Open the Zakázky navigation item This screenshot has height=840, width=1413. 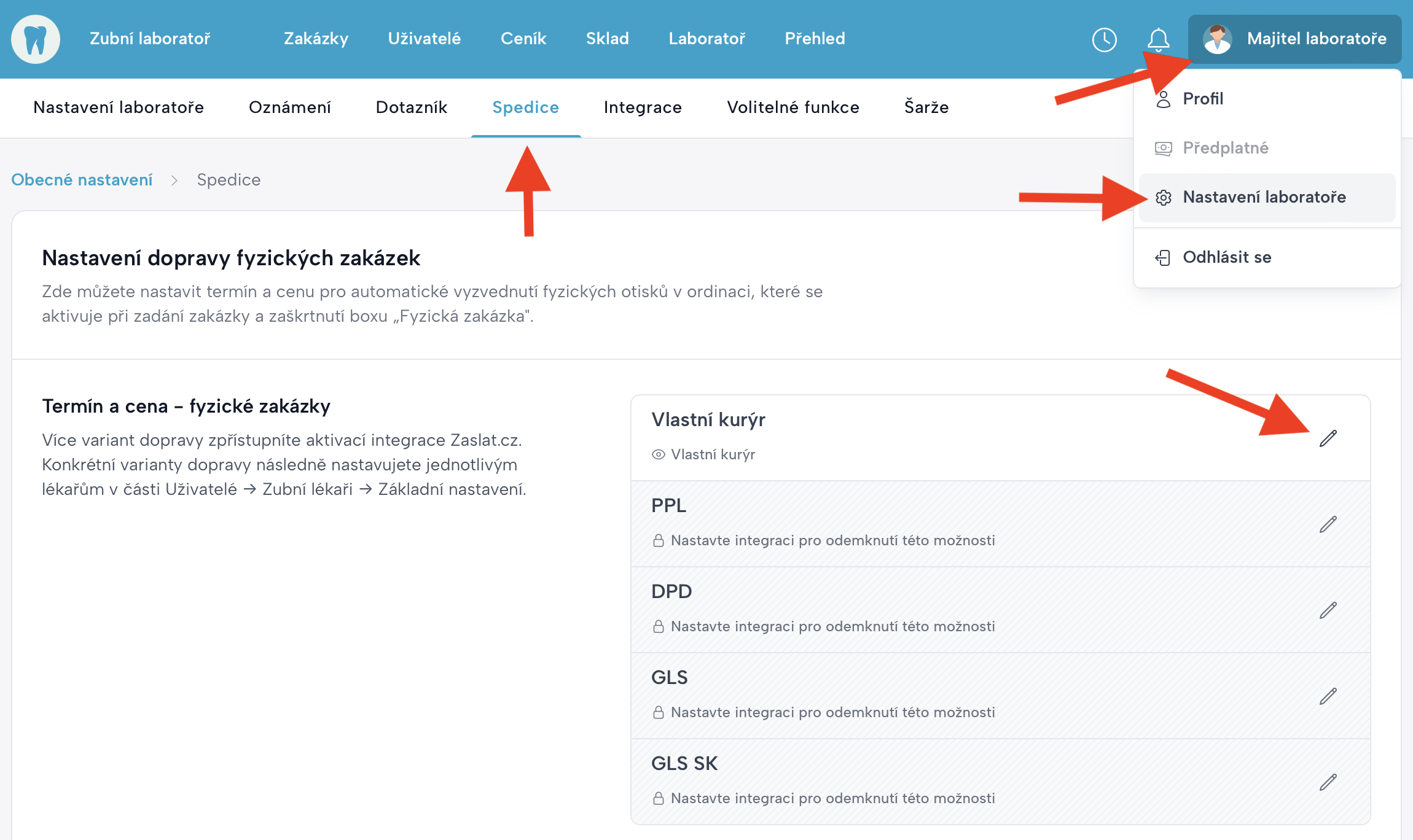click(x=316, y=39)
